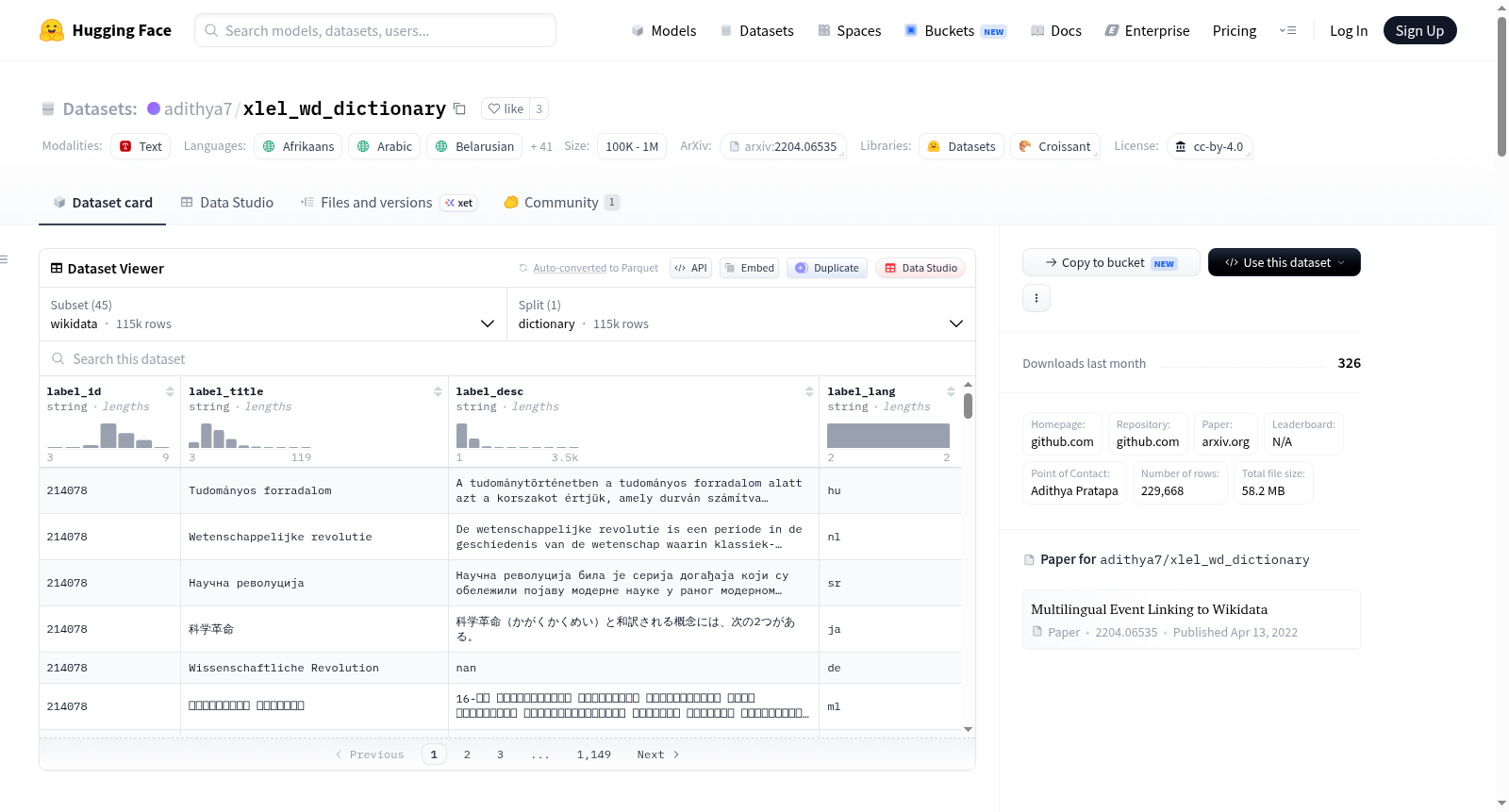
Task: Click Copy to bucket button
Action: 1111,262
